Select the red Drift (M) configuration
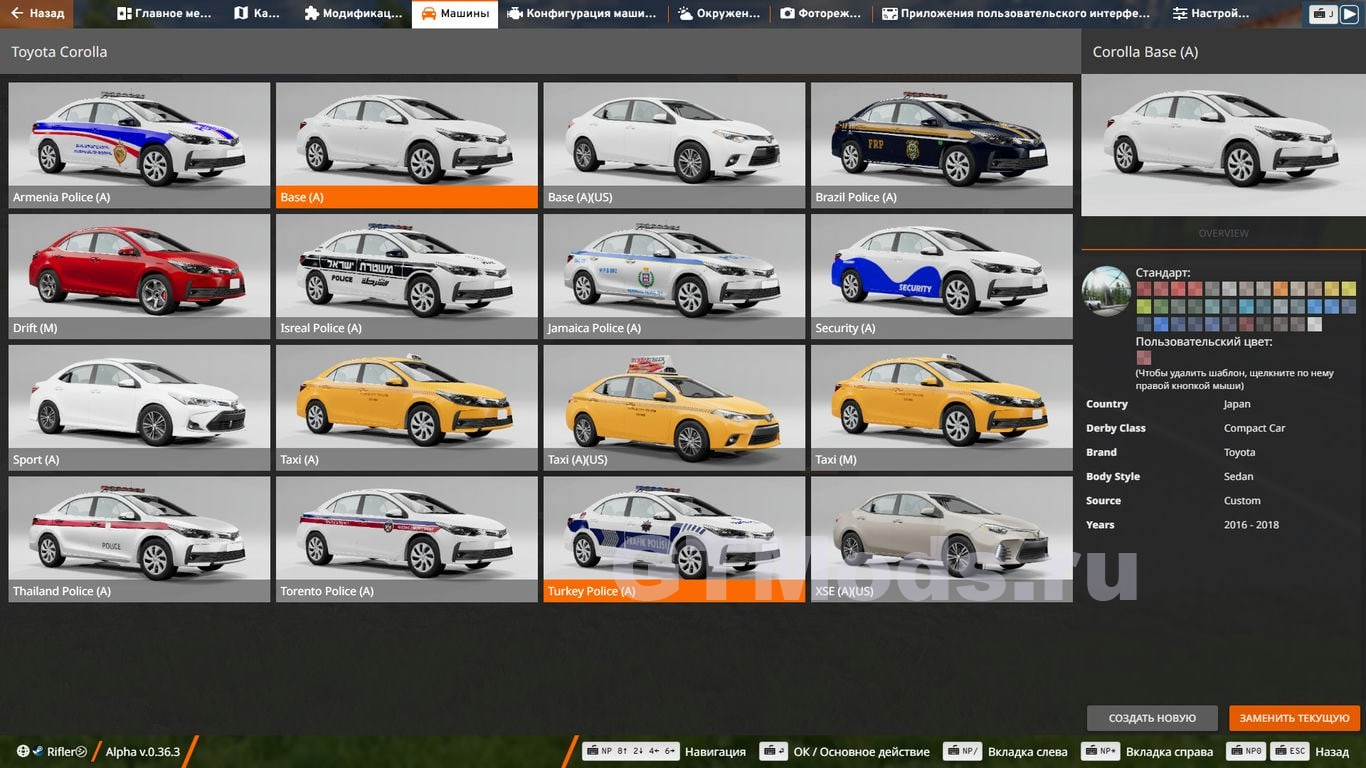Viewport: 1366px width, 768px height. coord(139,276)
